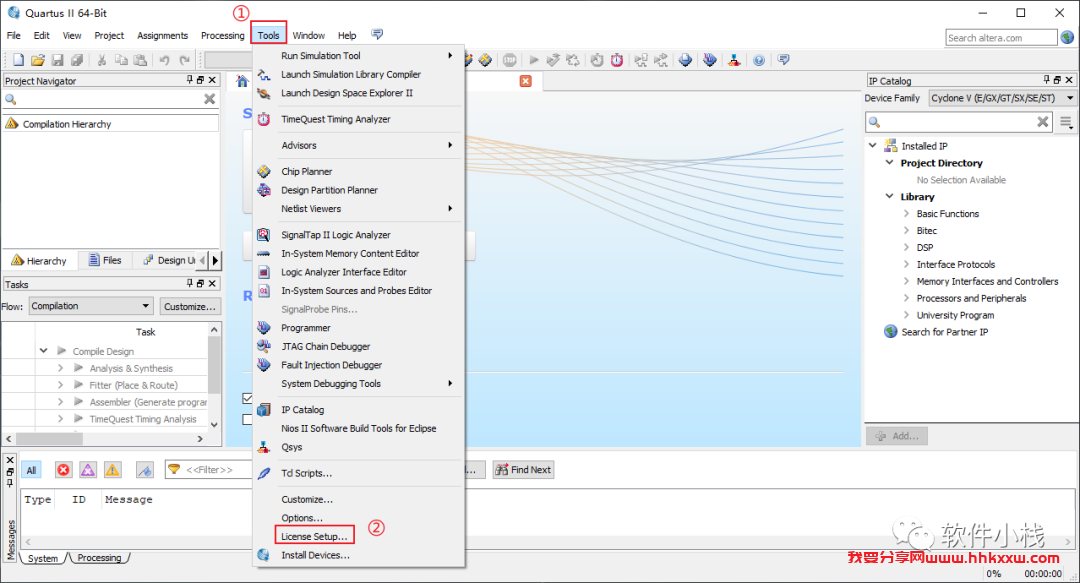Open IP Catalog list options menu icon

click(x=1066, y=122)
